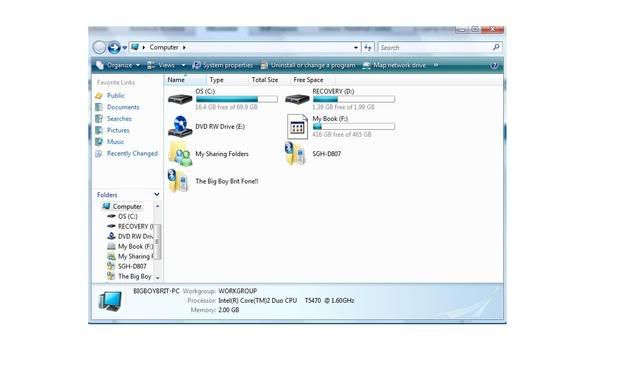This screenshot has height=370, width=640.
Task: Click inside the Search input field
Action: pyautogui.click(x=435, y=47)
